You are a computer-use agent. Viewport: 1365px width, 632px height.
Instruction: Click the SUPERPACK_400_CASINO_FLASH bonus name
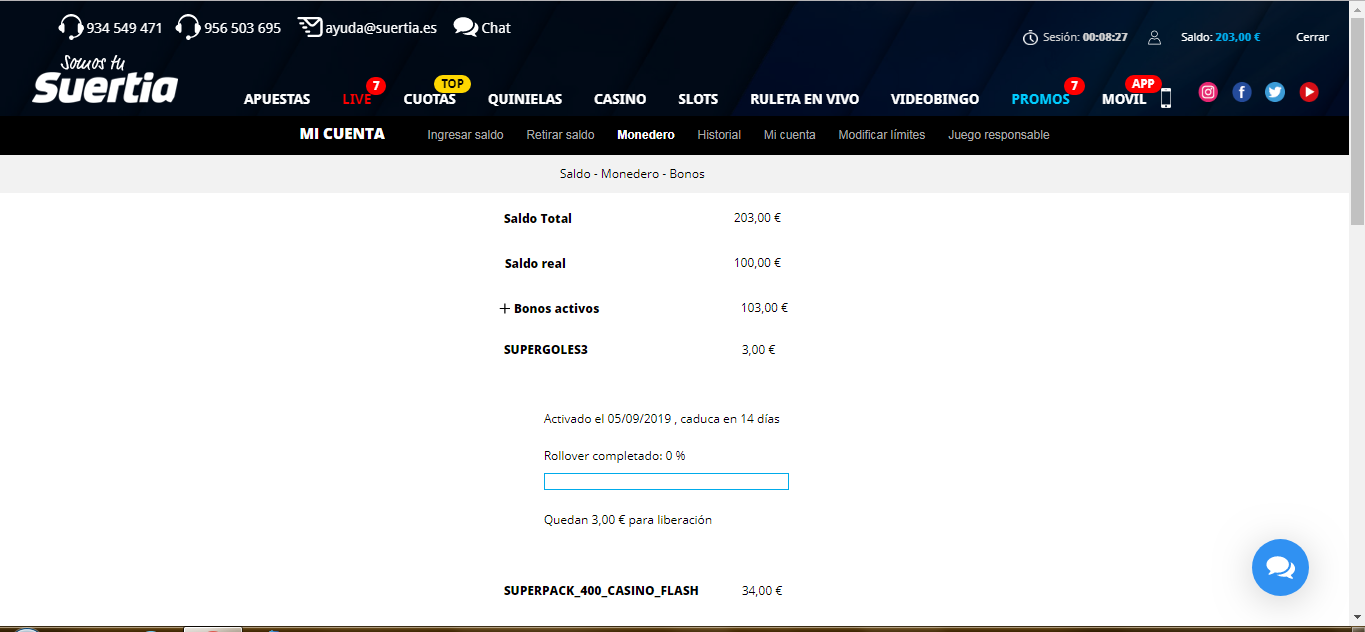(601, 591)
